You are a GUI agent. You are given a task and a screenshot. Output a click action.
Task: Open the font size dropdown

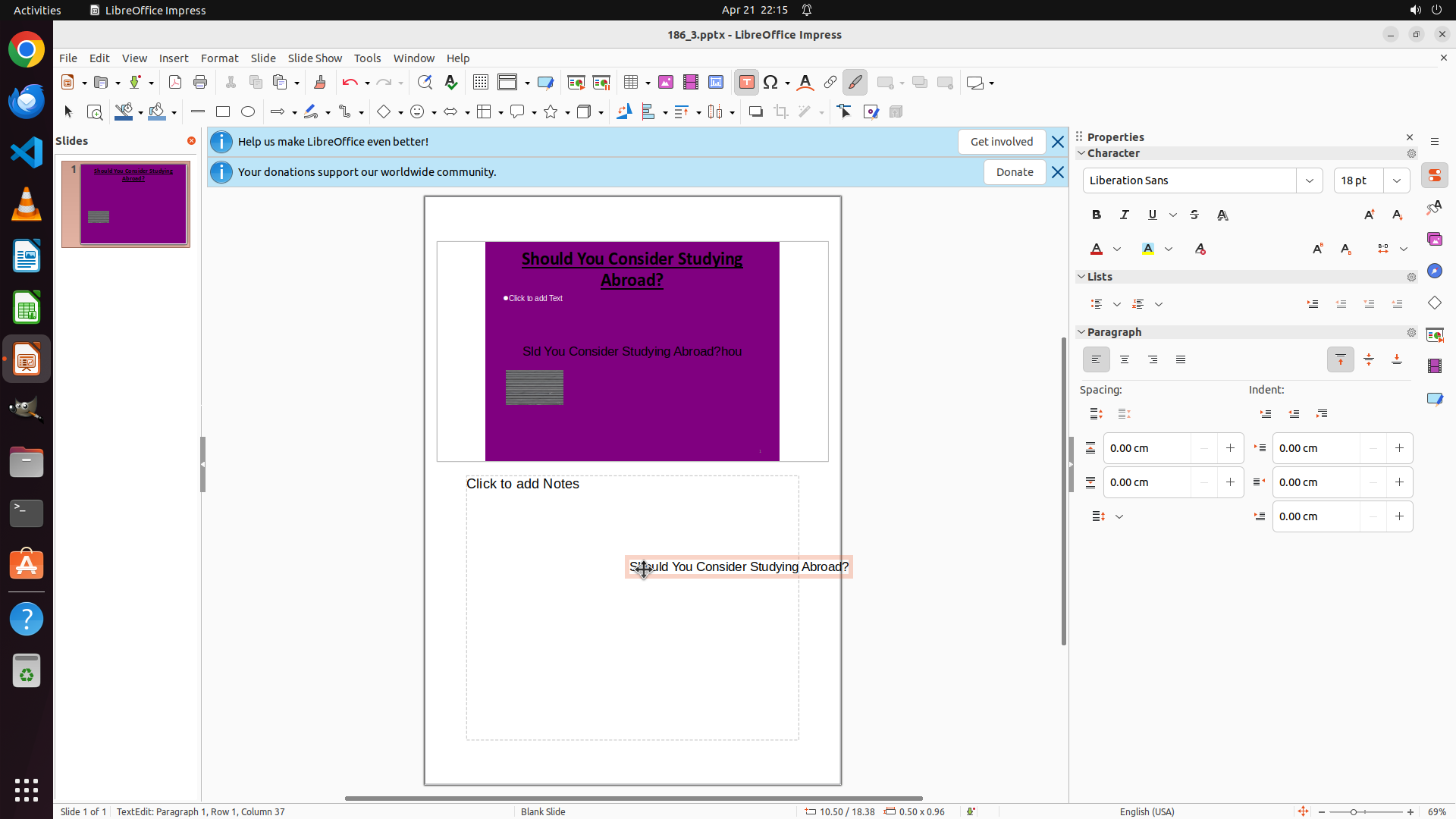[1397, 180]
